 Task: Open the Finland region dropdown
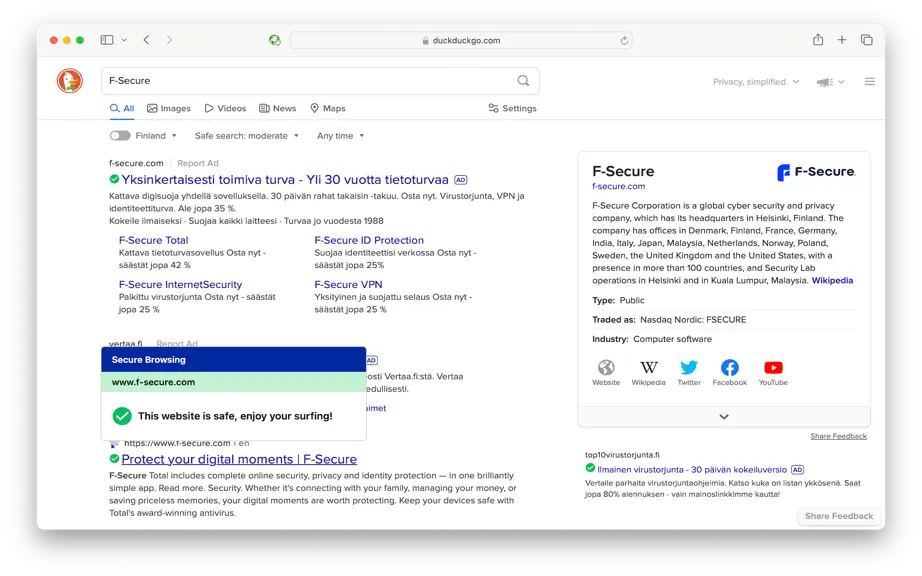click(156, 136)
